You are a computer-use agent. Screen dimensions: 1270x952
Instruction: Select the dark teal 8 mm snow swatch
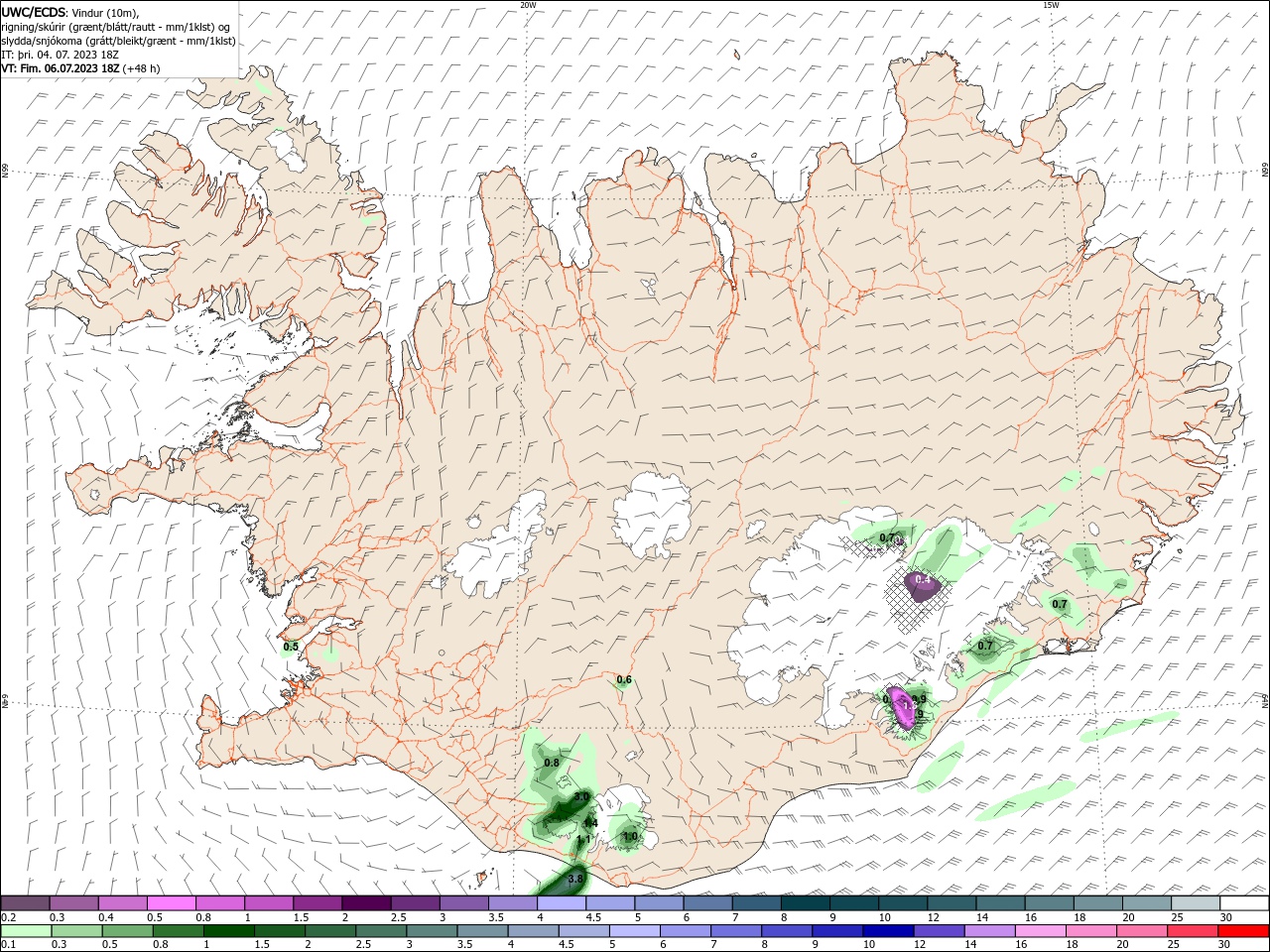(x=806, y=903)
